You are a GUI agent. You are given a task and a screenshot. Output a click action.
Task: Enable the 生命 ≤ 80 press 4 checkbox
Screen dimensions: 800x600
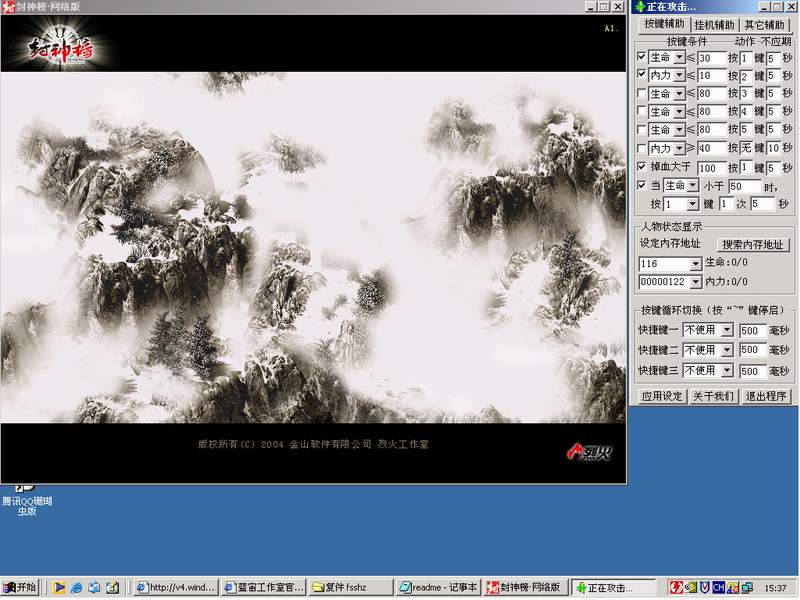coord(642,111)
